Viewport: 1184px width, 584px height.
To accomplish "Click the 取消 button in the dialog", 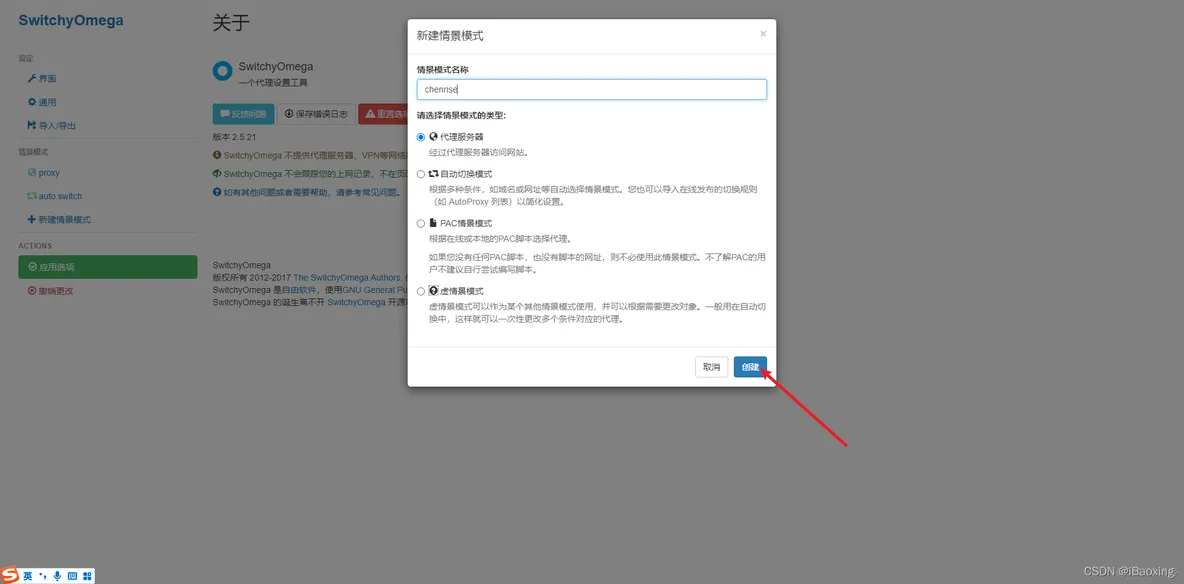I will click(711, 366).
